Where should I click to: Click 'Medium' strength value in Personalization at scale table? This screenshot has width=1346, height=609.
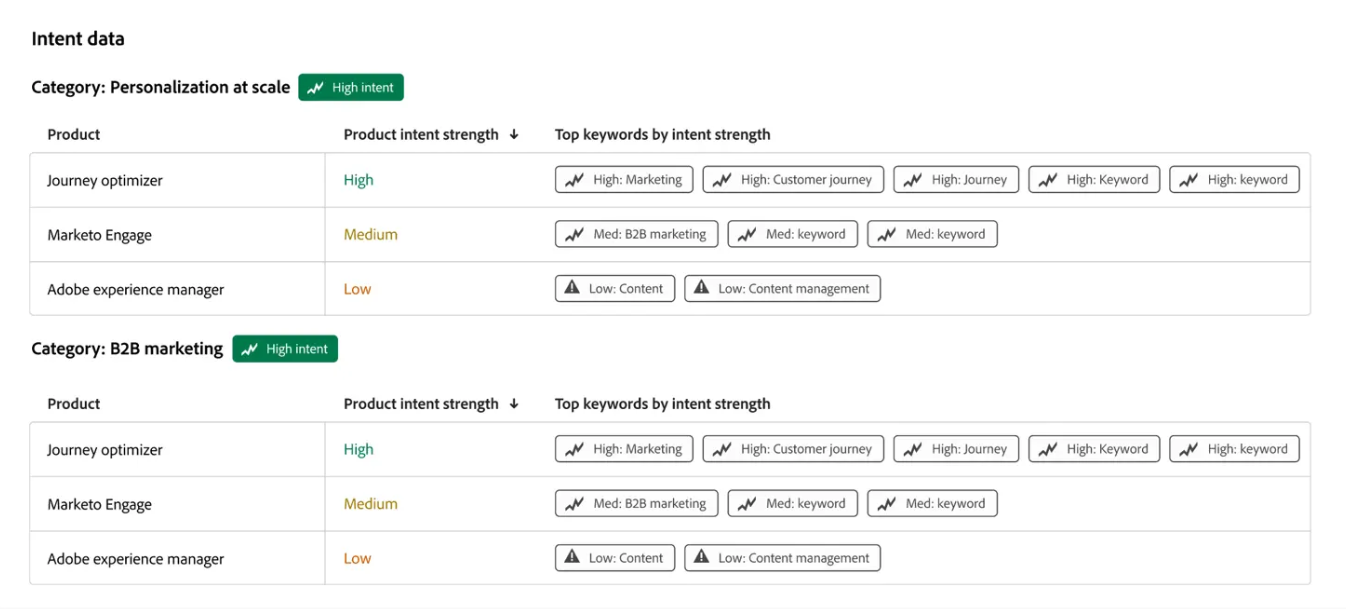(x=371, y=234)
